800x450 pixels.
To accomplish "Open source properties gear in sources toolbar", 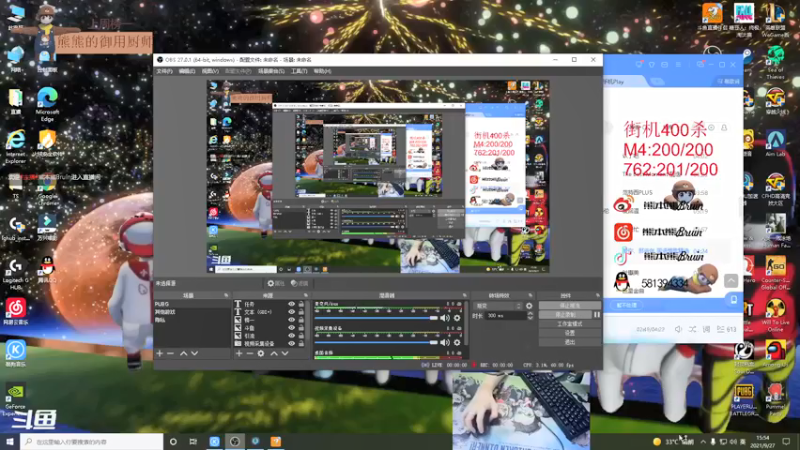I will tap(261, 353).
